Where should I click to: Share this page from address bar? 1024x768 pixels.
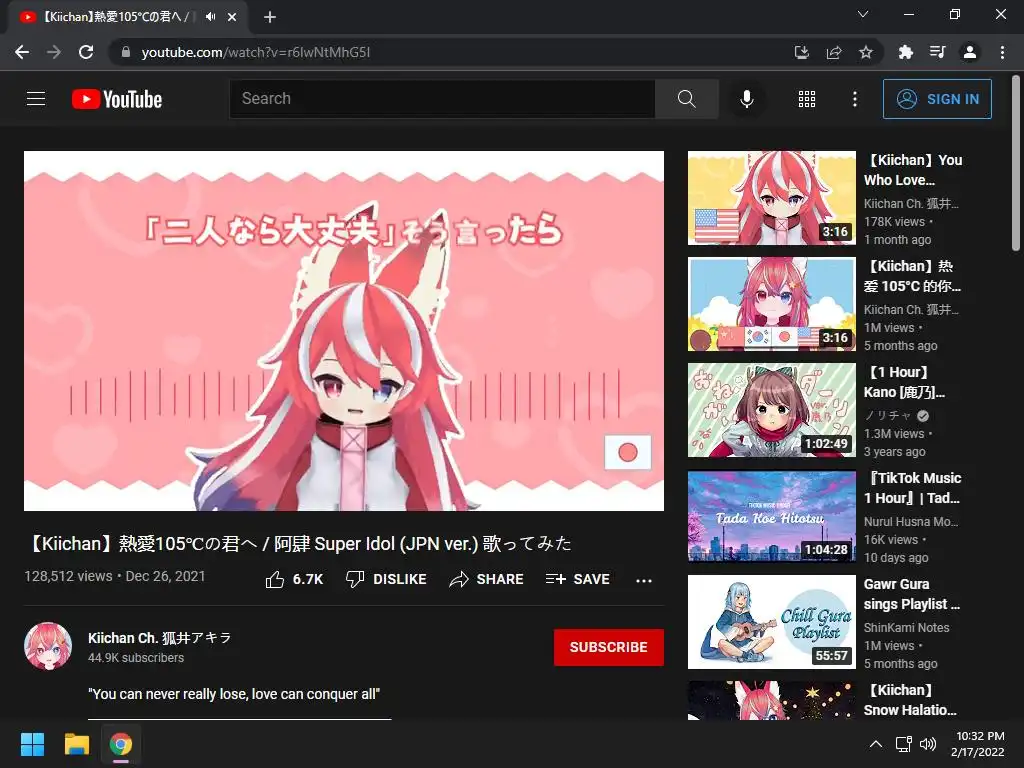coord(833,52)
